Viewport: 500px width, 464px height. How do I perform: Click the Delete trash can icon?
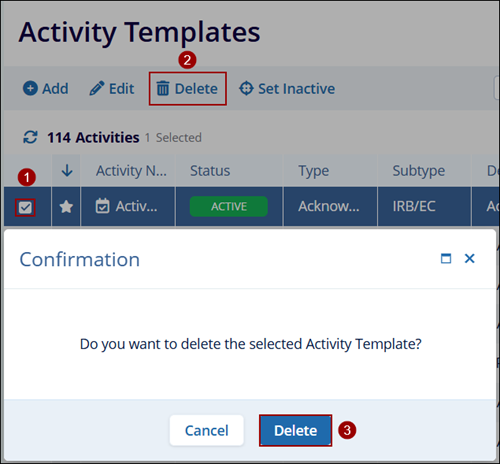coord(163,89)
